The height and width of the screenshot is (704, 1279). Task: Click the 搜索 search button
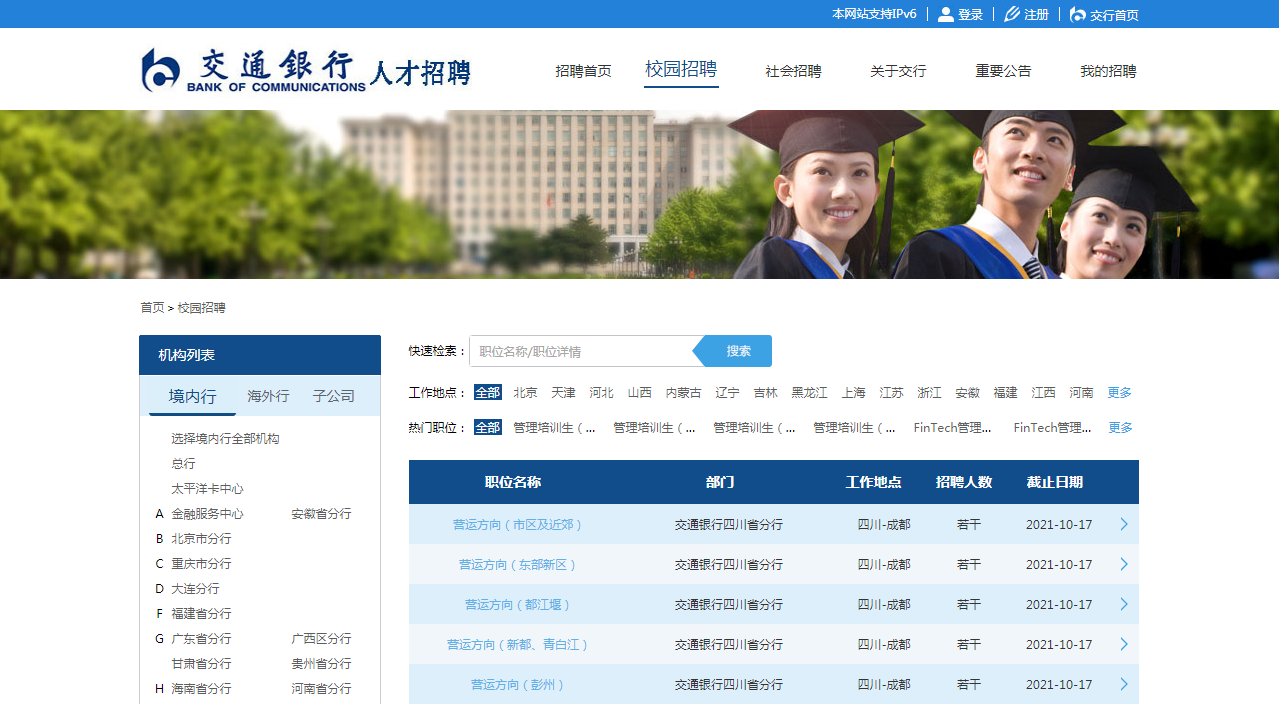tap(738, 351)
